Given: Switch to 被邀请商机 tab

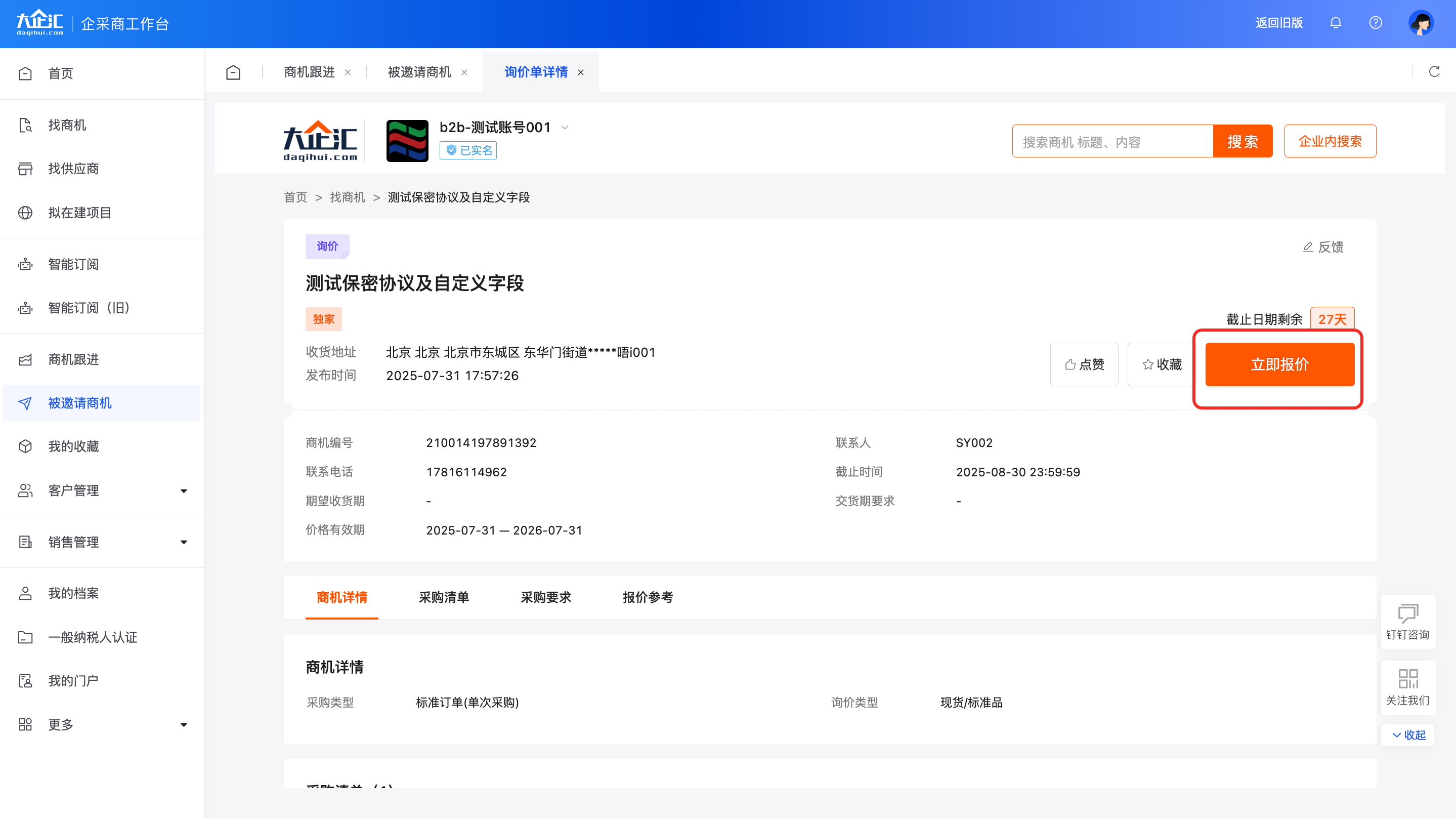Looking at the screenshot, I should pos(419,72).
